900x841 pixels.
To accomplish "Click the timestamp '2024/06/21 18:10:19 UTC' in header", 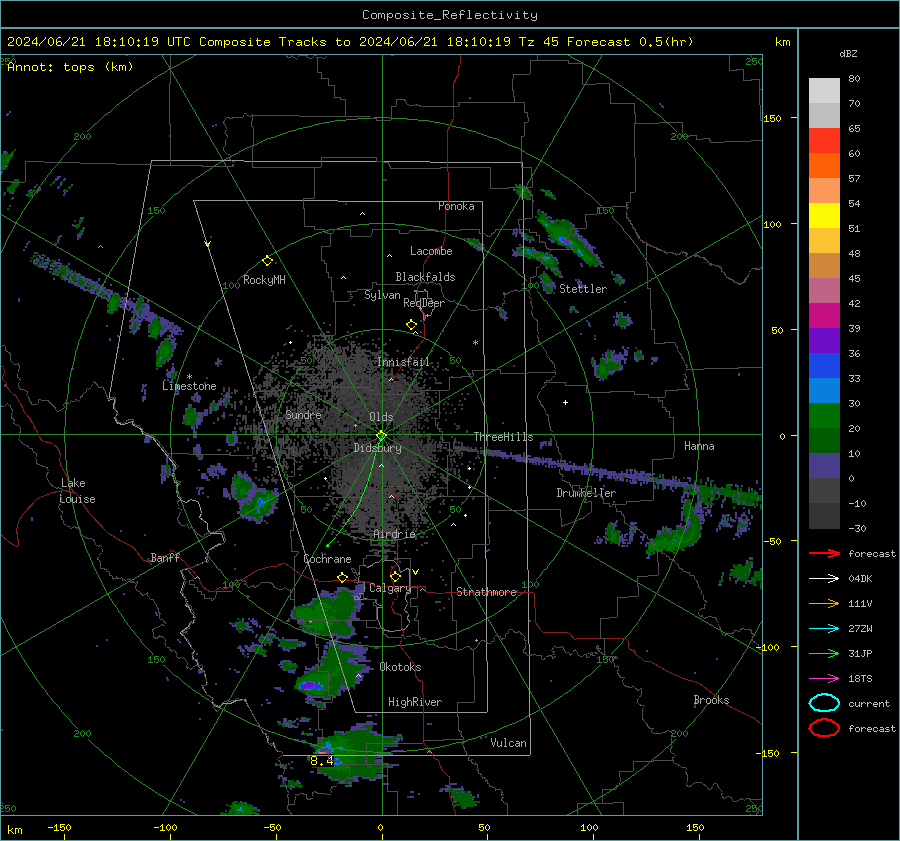I will coord(99,42).
